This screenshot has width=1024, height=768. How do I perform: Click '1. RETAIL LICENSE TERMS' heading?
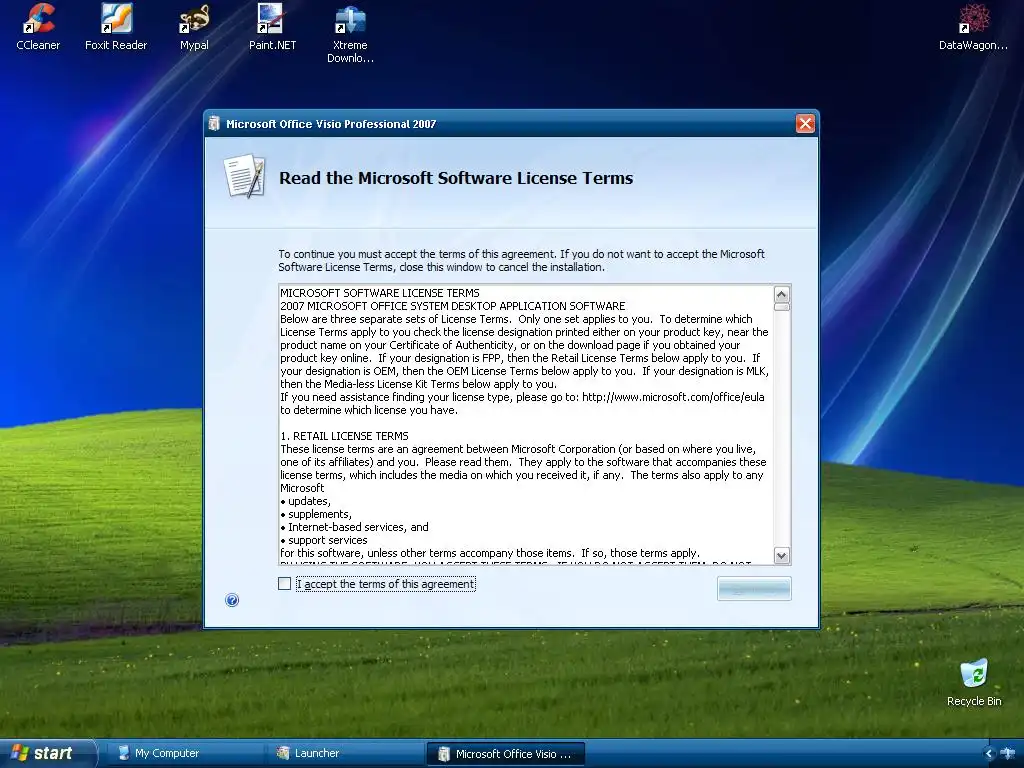(x=344, y=436)
